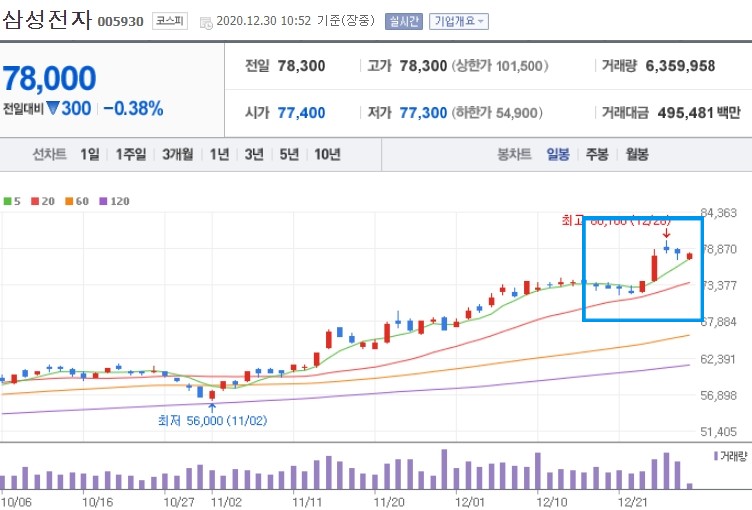Click the calendar icon beside the date
Screen dimensions: 752x510
pyautogui.click(x=206, y=23)
